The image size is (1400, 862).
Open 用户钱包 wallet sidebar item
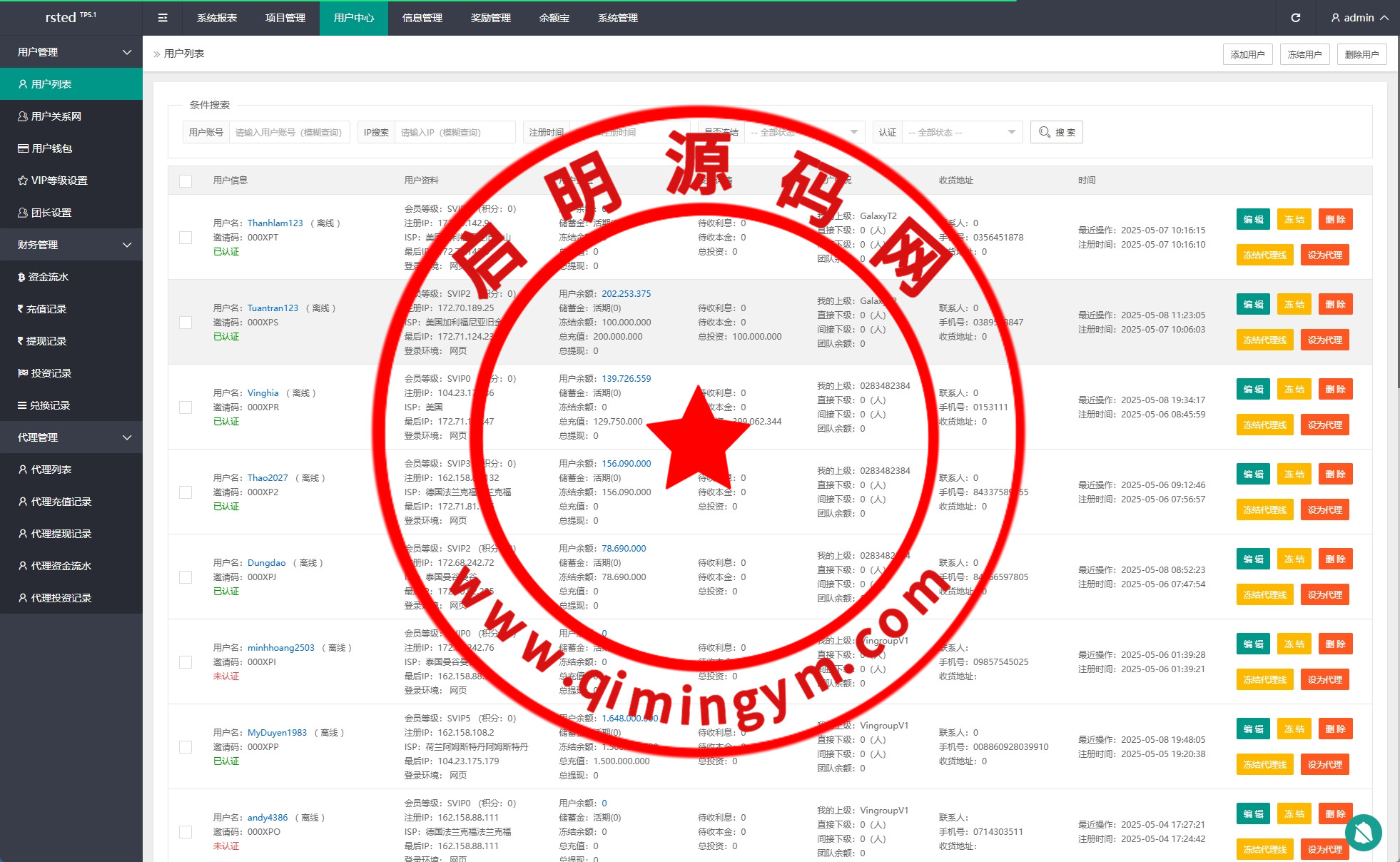tap(51, 148)
